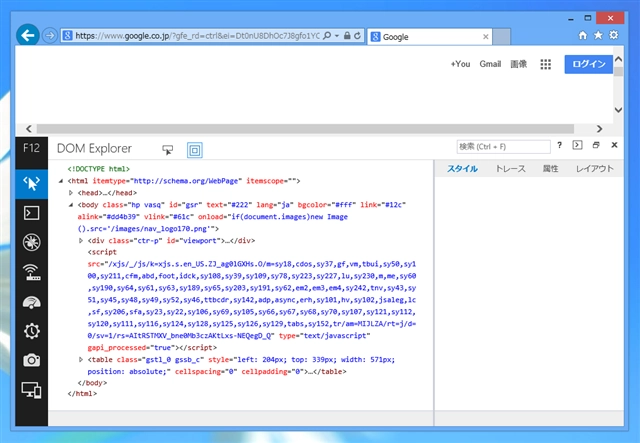Viewport: 640px width, 443px height.
Task: Click the console panel toggle icon
Action: point(577,145)
